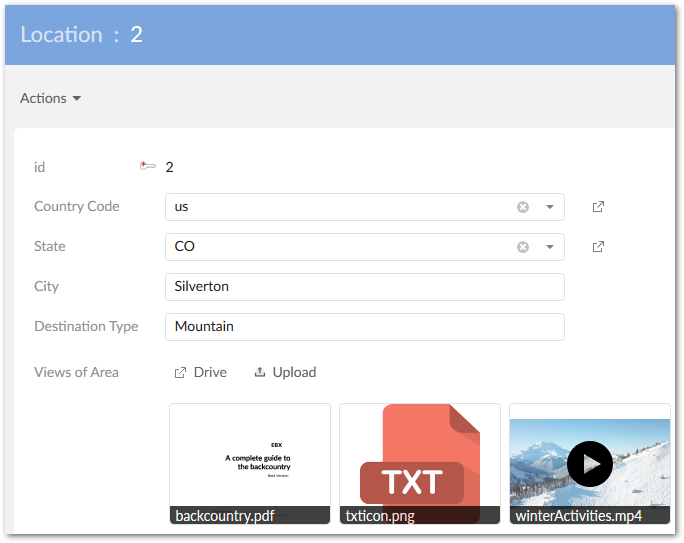
Task: Focus the Destination Type field
Action: pos(365,327)
